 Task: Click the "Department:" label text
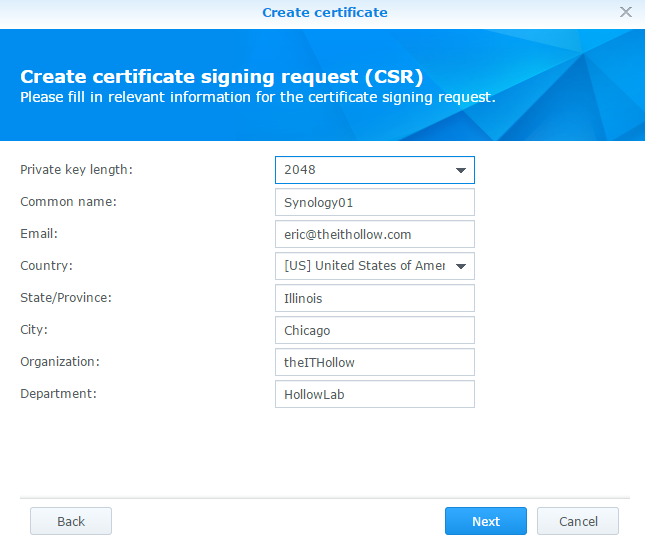point(58,394)
